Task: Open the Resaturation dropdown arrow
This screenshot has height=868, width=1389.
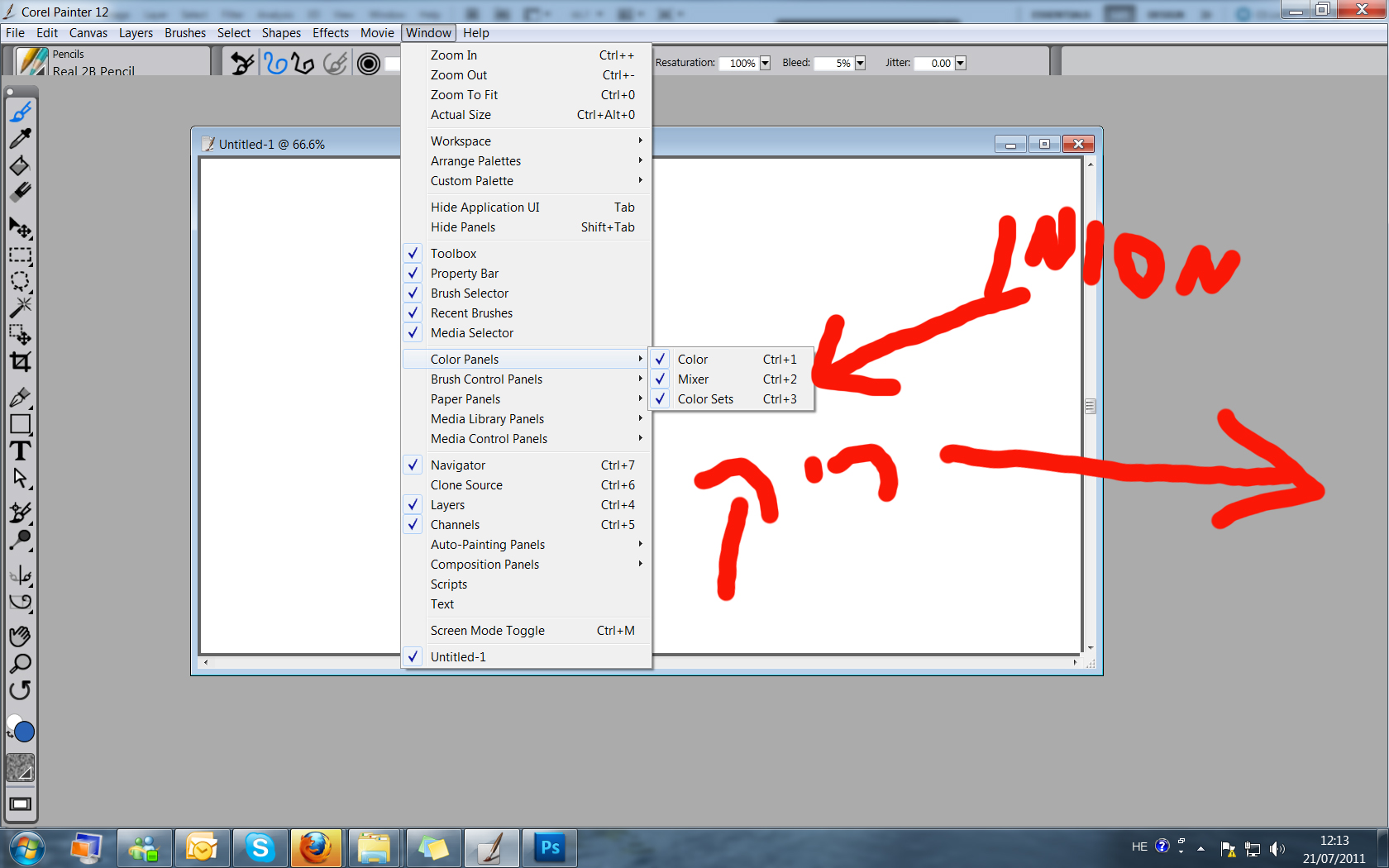Action: [x=765, y=63]
